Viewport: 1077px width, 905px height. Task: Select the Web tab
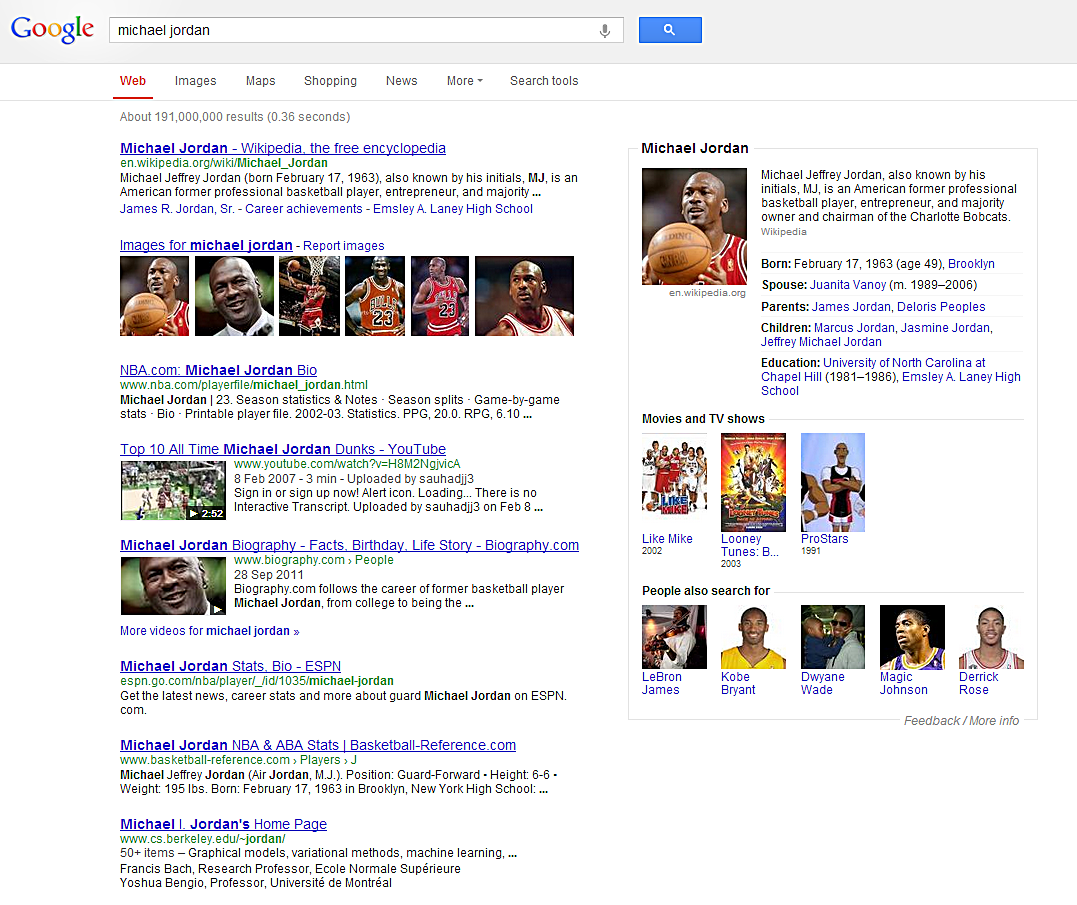[x=133, y=81]
